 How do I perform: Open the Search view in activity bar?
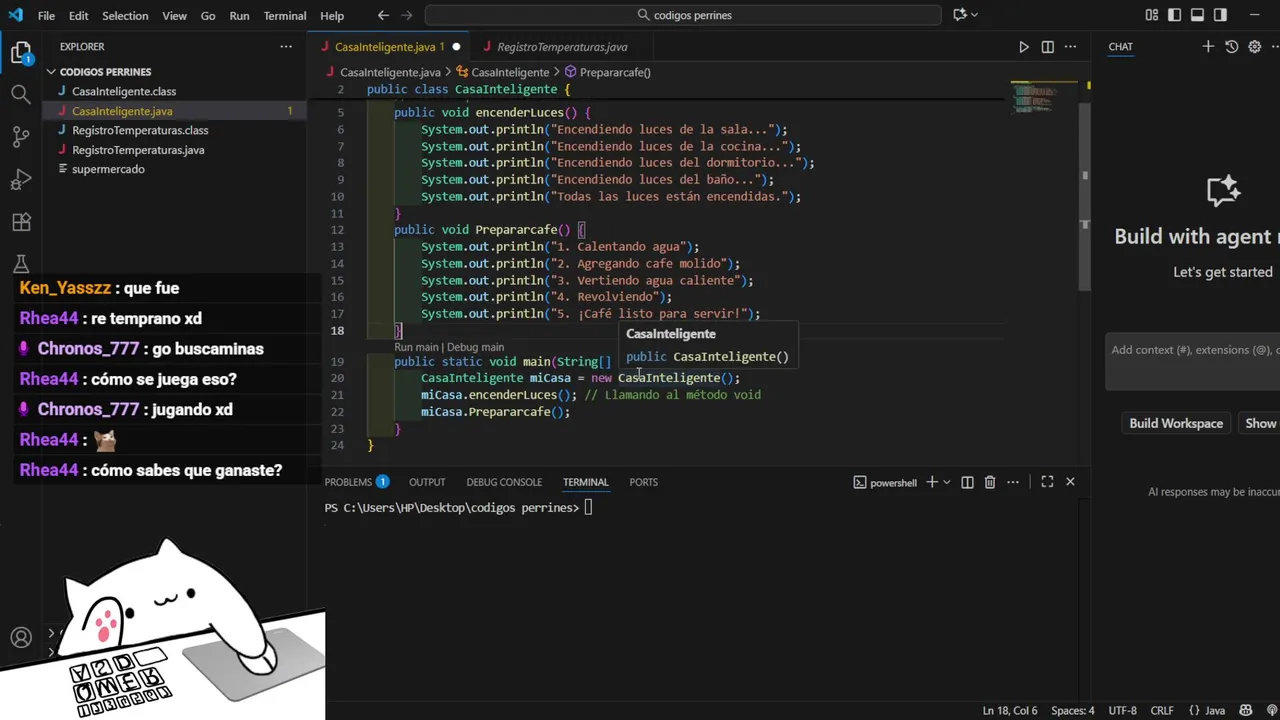[21, 95]
